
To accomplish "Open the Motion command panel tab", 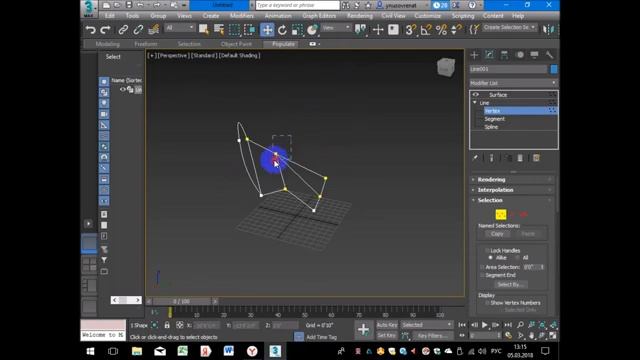I will coord(520,55).
